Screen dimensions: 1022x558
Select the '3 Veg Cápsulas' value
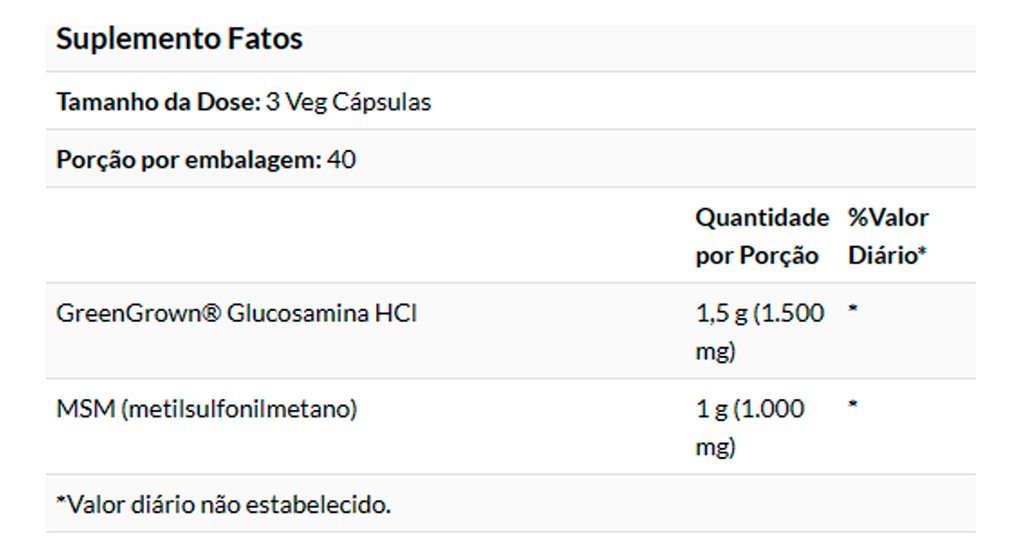pyautogui.click(x=349, y=102)
